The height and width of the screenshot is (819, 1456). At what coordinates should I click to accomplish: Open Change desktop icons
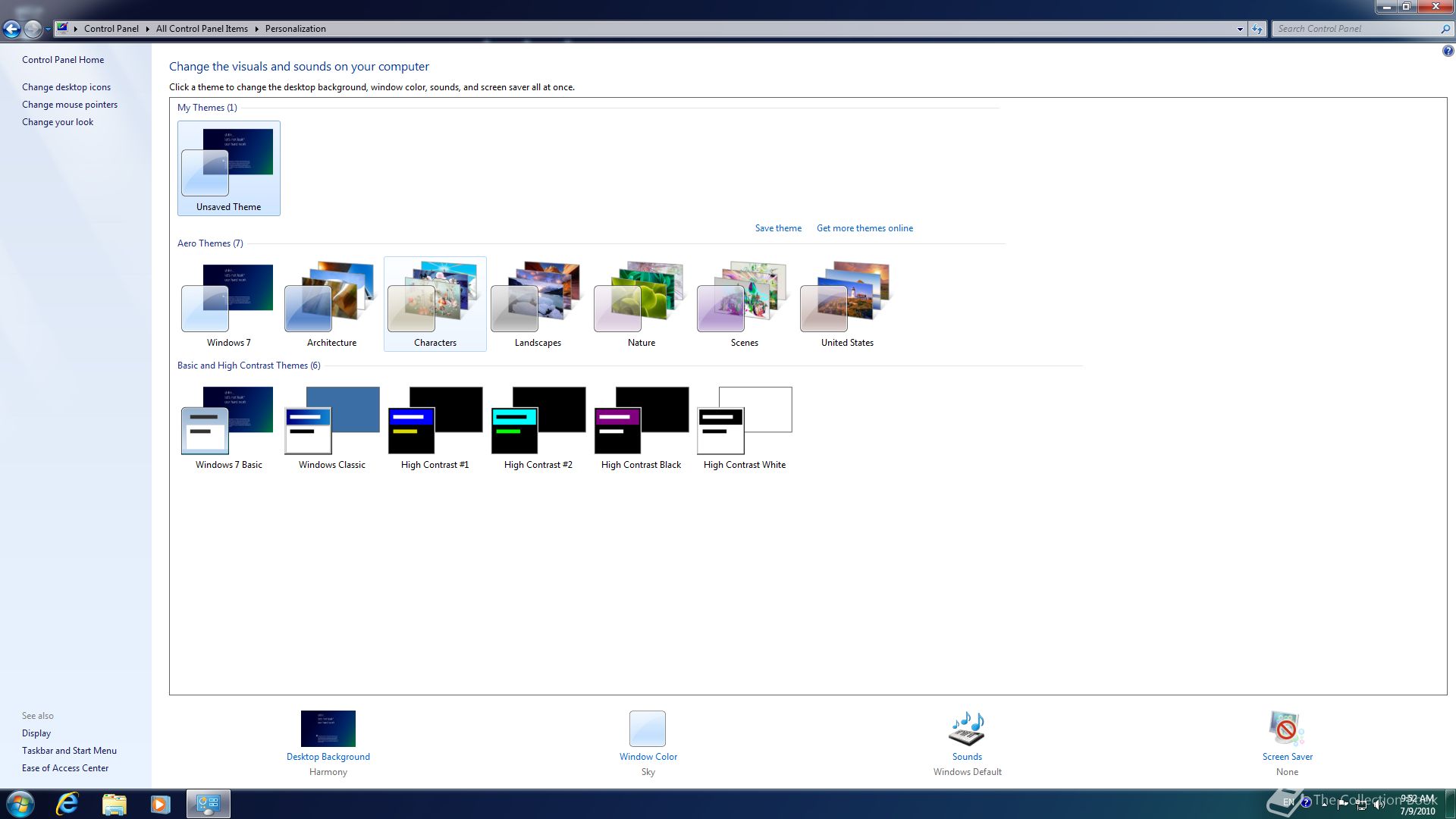click(x=66, y=87)
